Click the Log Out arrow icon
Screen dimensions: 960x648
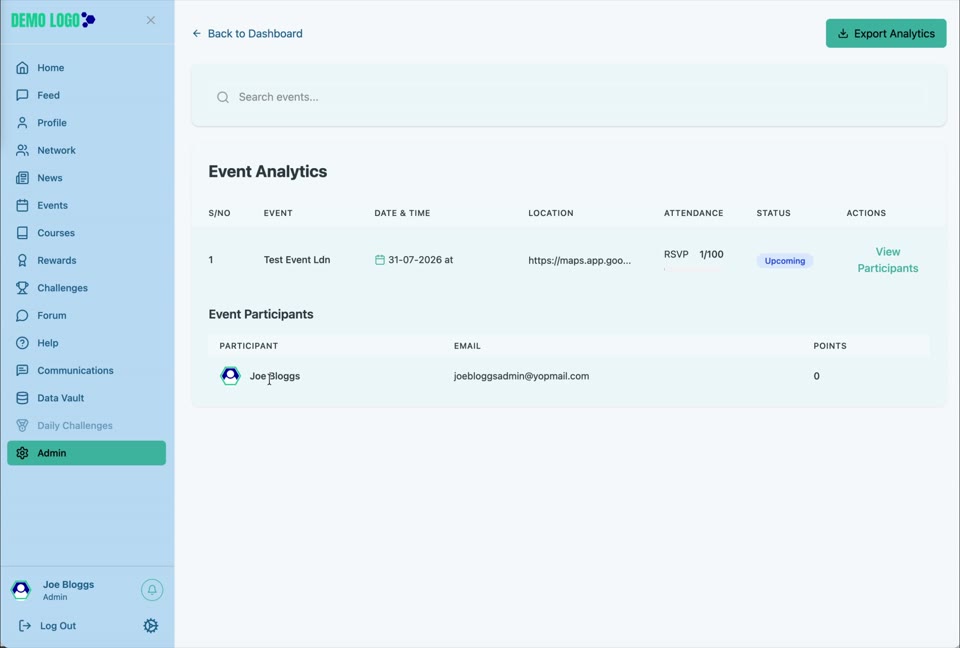(24, 625)
